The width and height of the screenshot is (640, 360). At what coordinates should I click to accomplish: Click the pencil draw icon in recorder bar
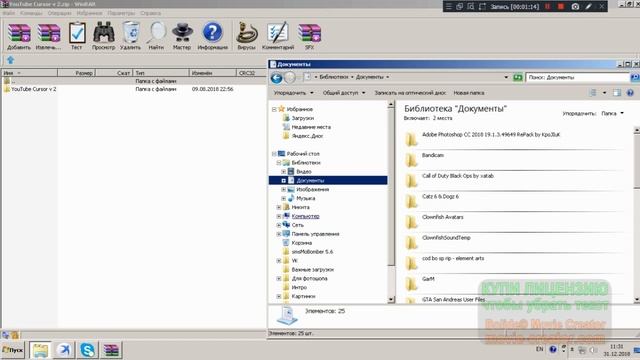click(588, 7)
